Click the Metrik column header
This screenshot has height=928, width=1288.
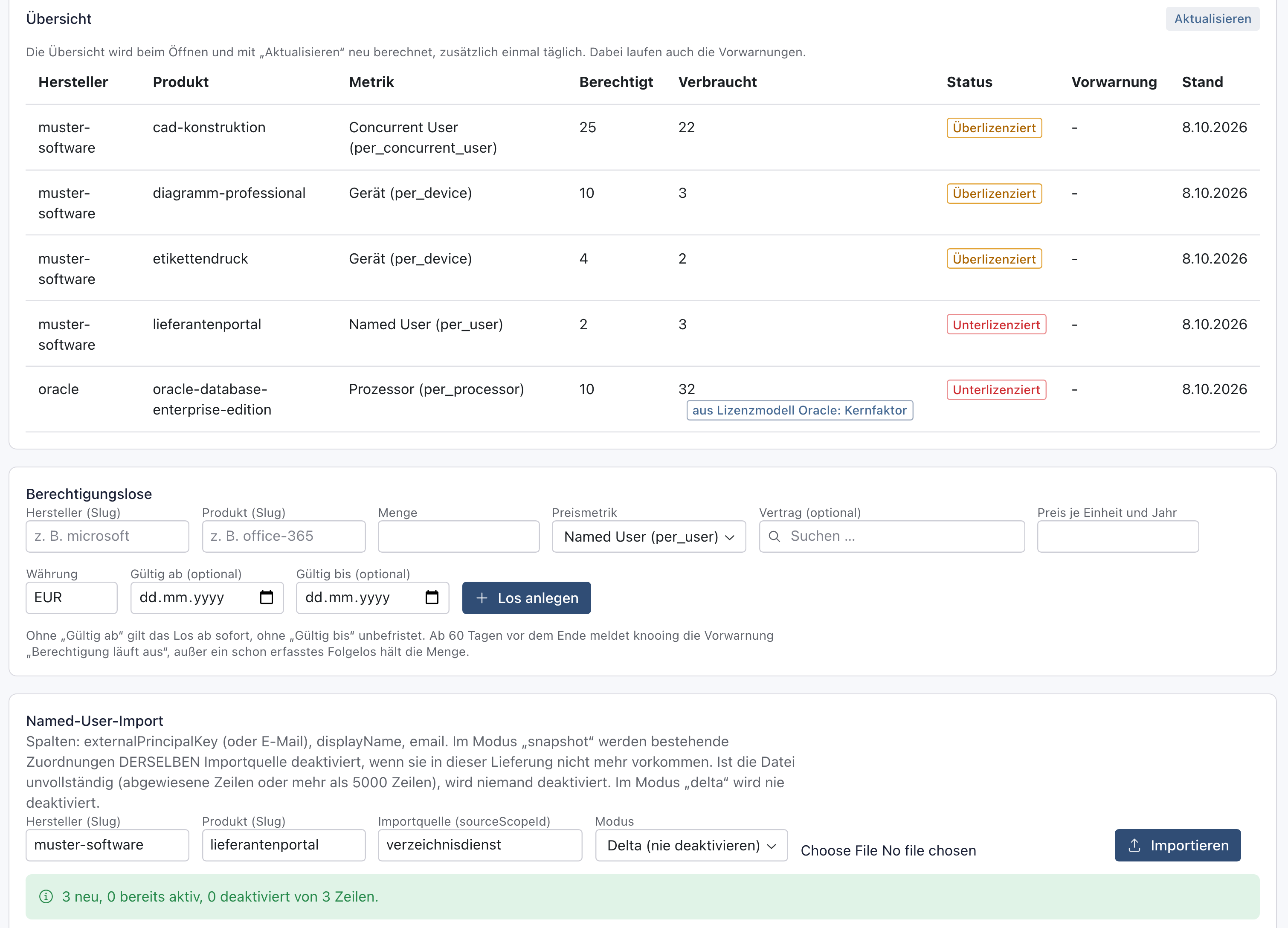tap(371, 82)
